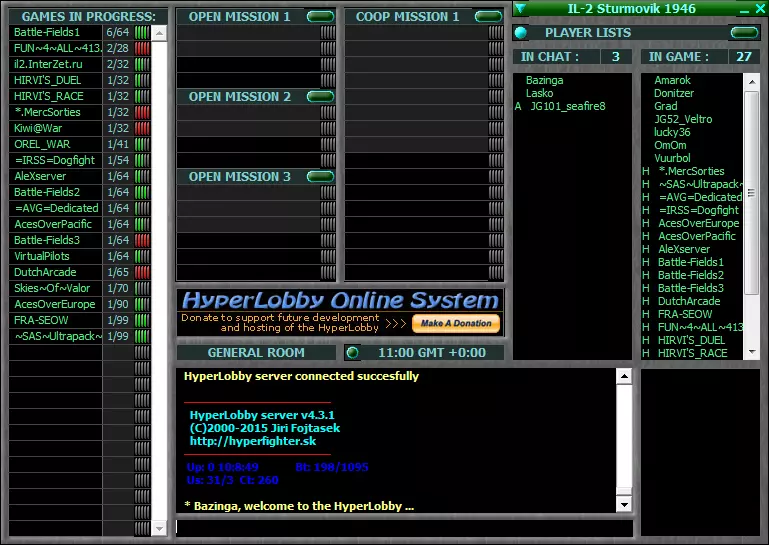Select JG52_Veltro in the In Game list

point(683,119)
